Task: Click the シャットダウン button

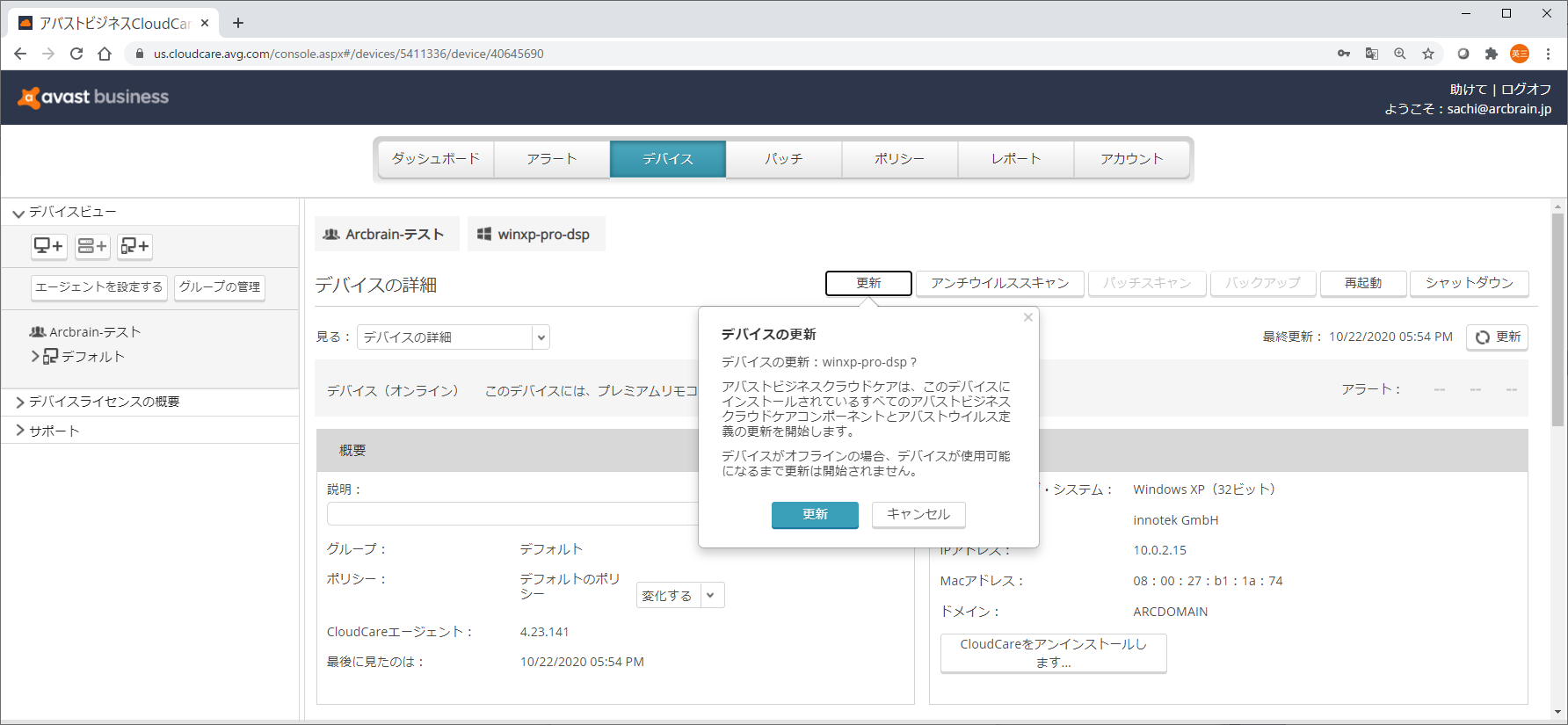Action: coord(1470,283)
